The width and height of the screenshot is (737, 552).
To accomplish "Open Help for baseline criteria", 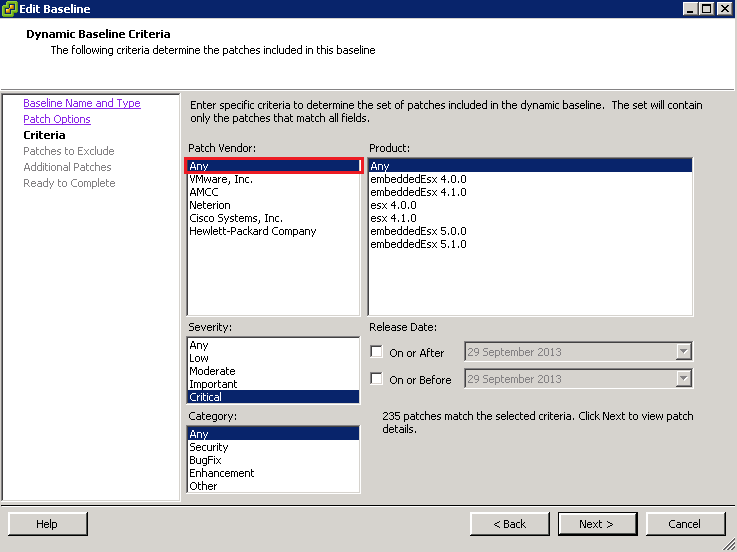I will [47, 524].
